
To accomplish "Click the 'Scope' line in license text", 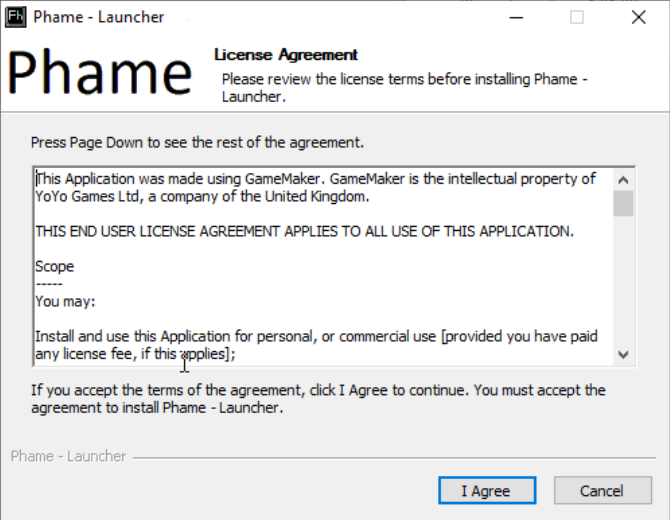I will tap(55, 267).
